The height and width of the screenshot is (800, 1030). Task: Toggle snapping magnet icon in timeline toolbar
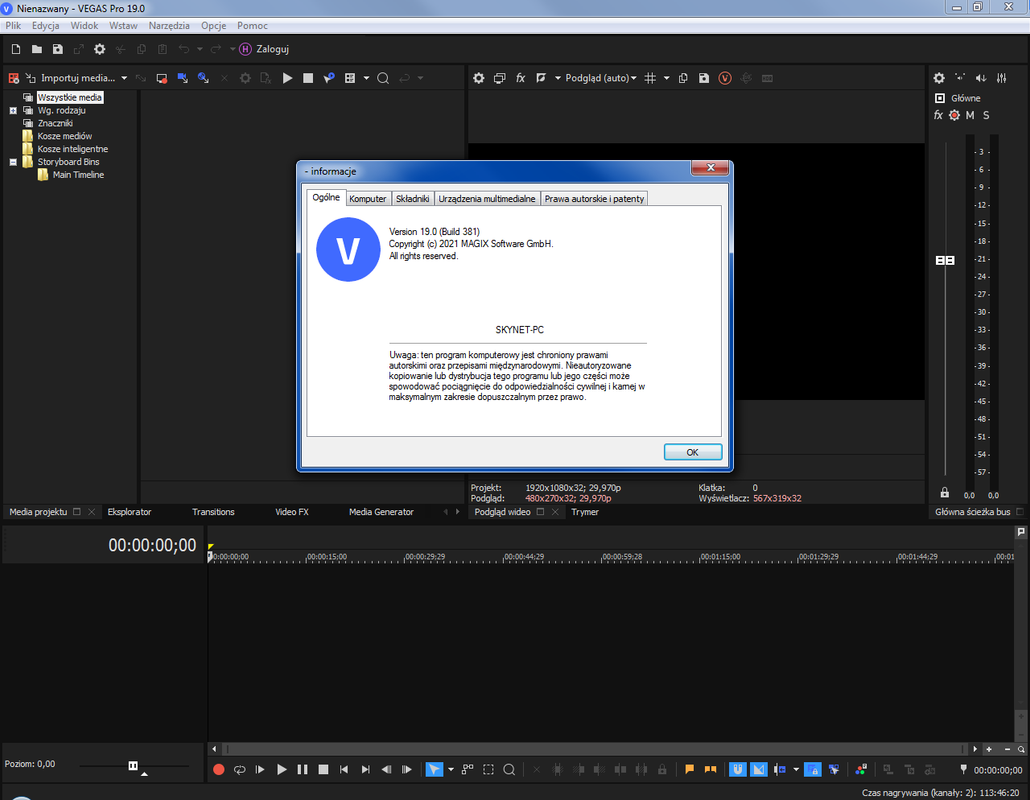pyautogui.click(x=738, y=769)
